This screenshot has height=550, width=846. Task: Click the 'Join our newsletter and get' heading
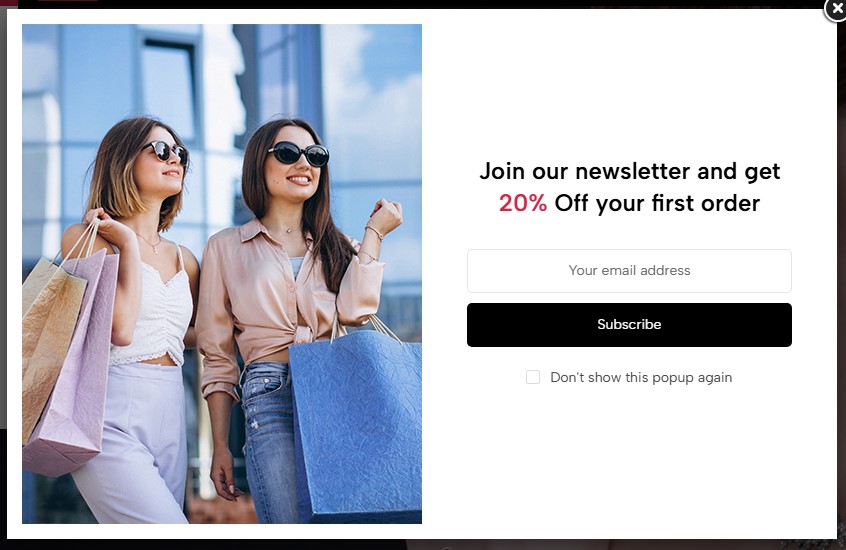pos(630,172)
